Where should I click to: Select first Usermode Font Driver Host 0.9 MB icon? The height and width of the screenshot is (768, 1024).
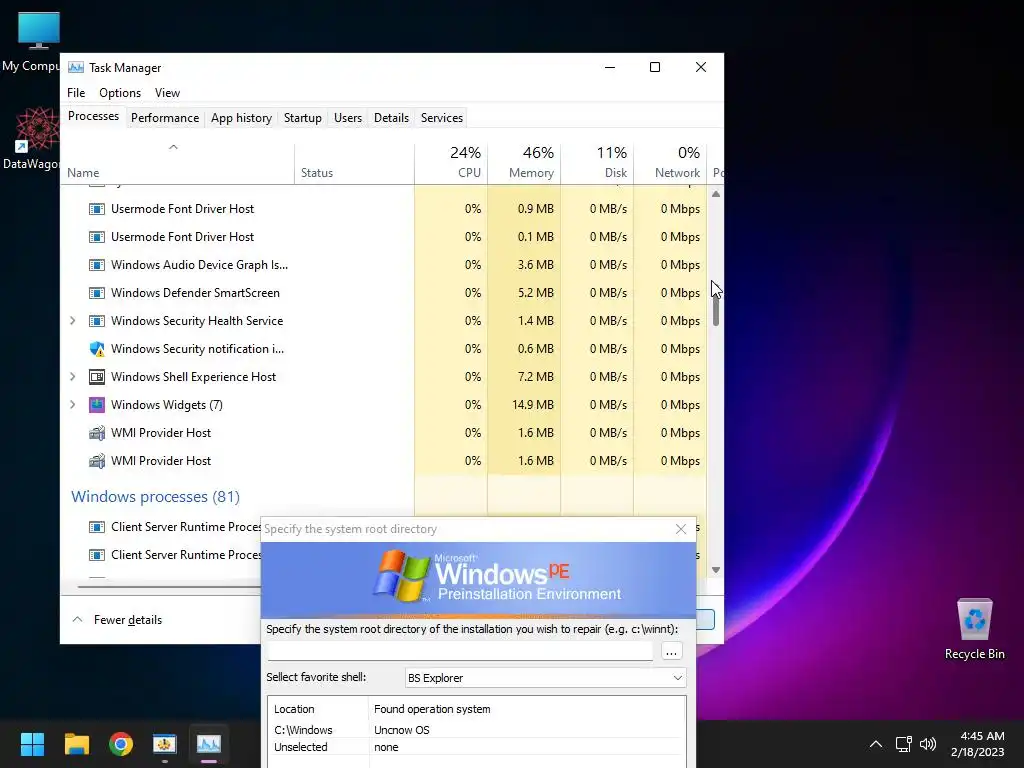[97, 209]
